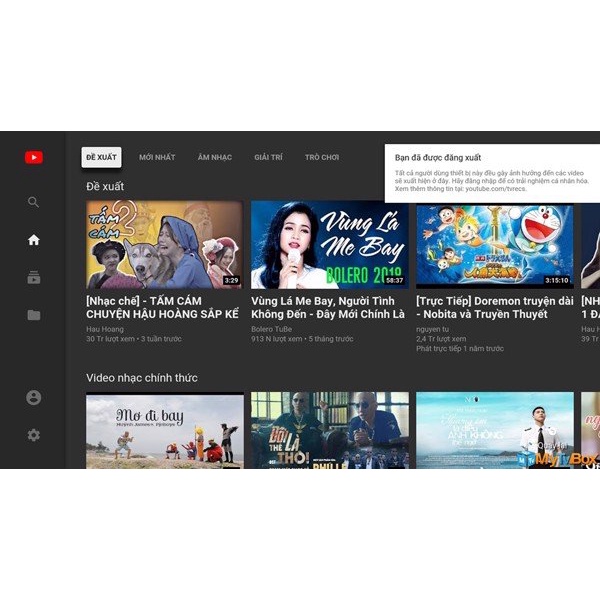600x600 pixels.
Task: Open the Mơ đi bay music video
Action: [164, 430]
